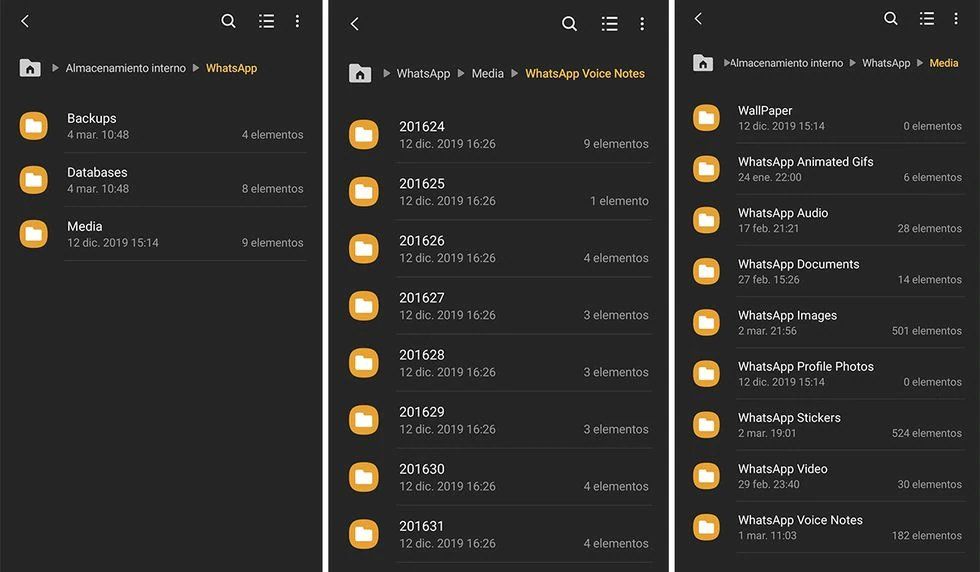Tap the search icon in the left WhatsApp panel

tap(228, 21)
